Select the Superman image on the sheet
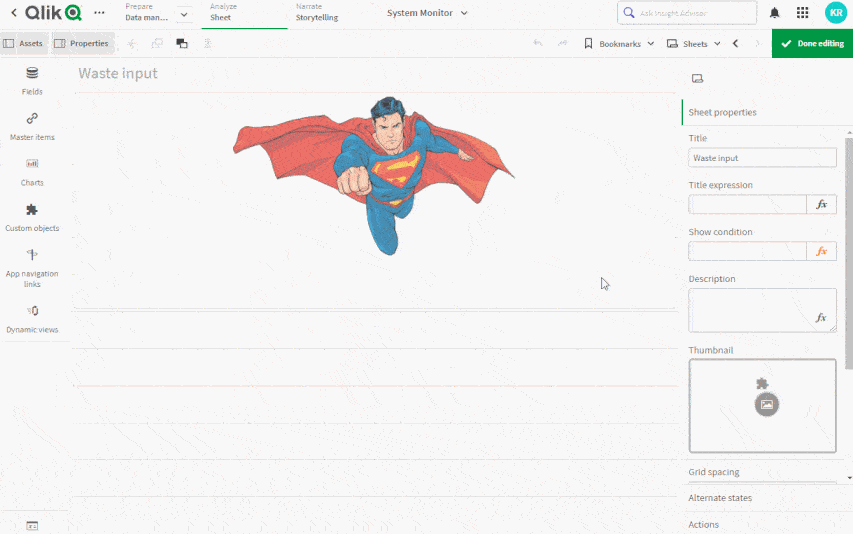The height and width of the screenshot is (534, 853). point(374,175)
